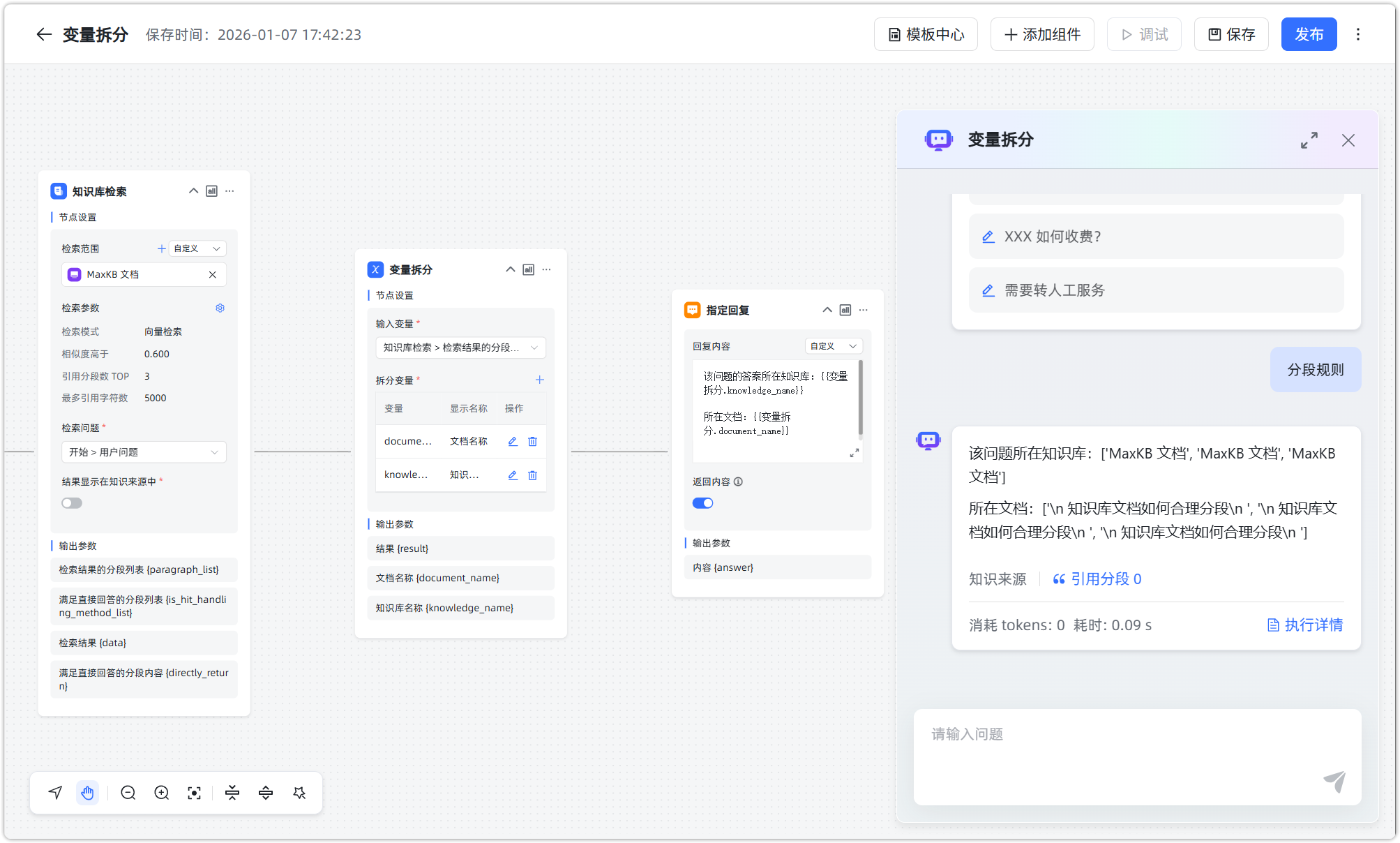1400x843 pixels.
Task: Click the 发布 publish button
Action: click(x=1309, y=34)
